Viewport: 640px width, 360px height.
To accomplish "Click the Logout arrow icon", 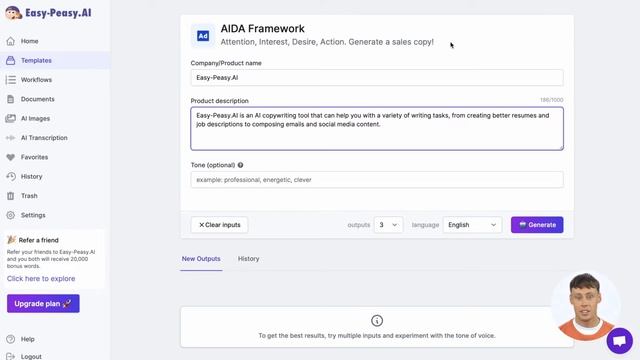I will [x=11, y=356].
